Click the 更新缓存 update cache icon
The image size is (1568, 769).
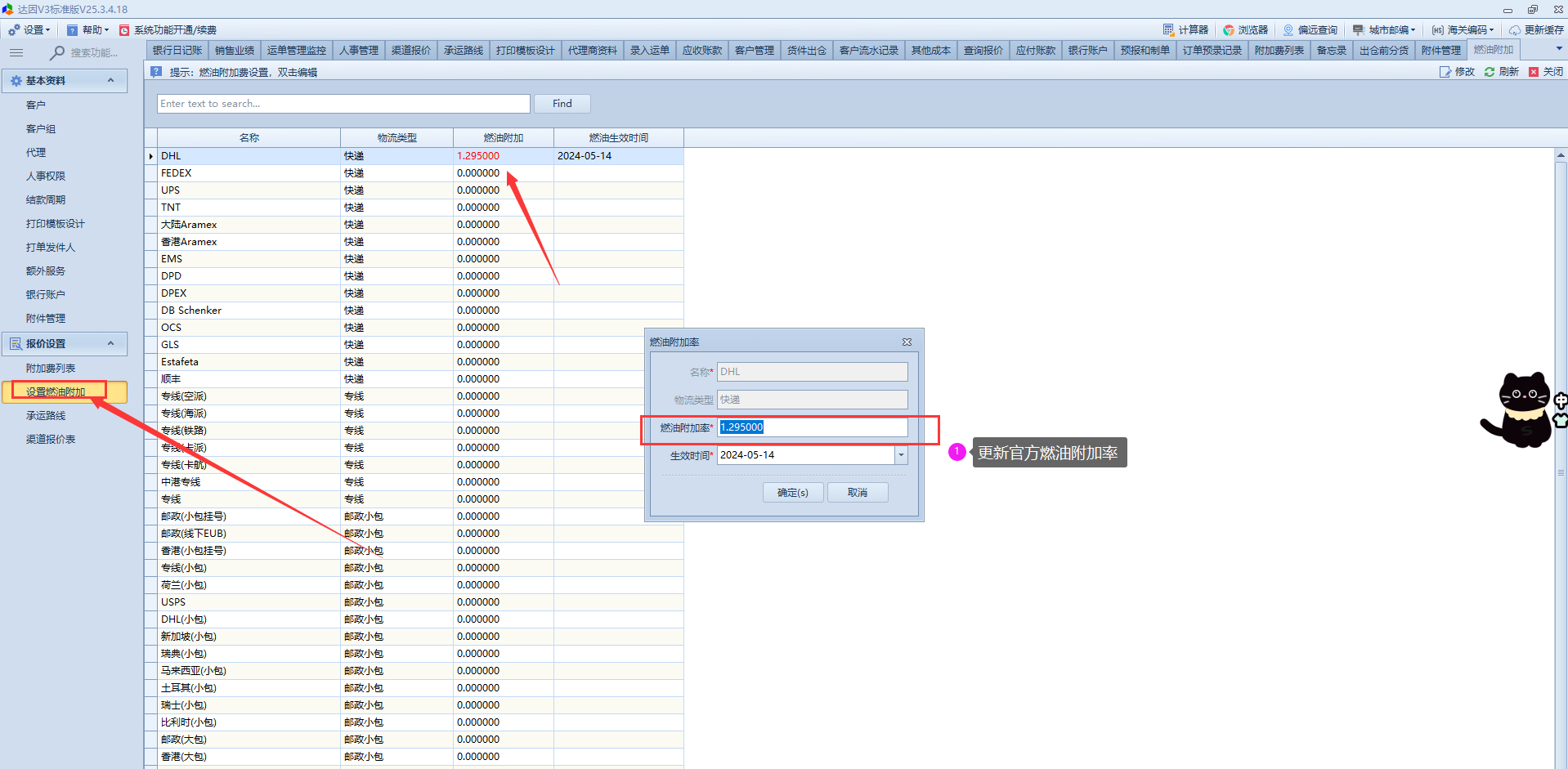pyautogui.click(x=1515, y=30)
